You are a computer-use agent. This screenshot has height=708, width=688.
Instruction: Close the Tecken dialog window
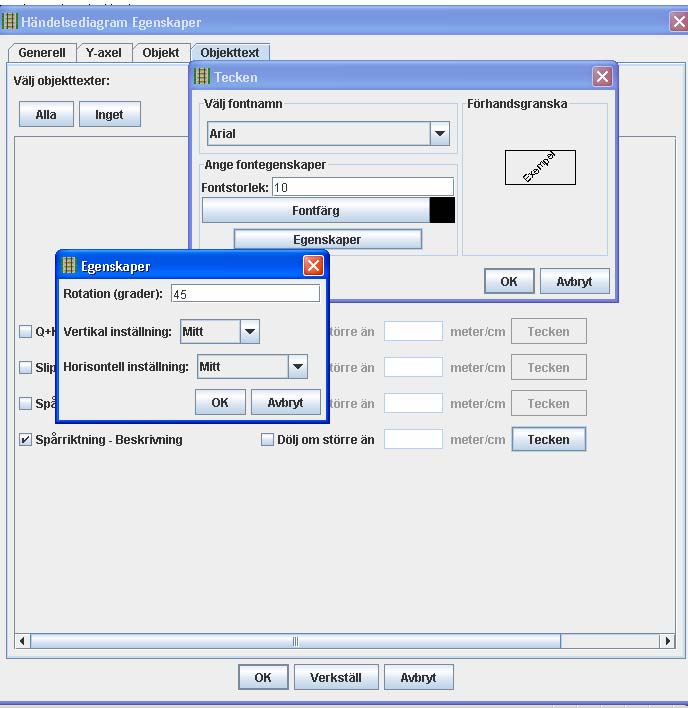coord(602,76)
